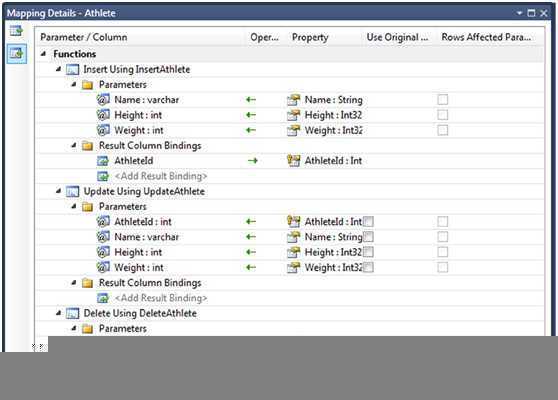Enable Use Original Value for Update Height
The image size is (558, 400).
pyautogui.click(x=369, y=252)
